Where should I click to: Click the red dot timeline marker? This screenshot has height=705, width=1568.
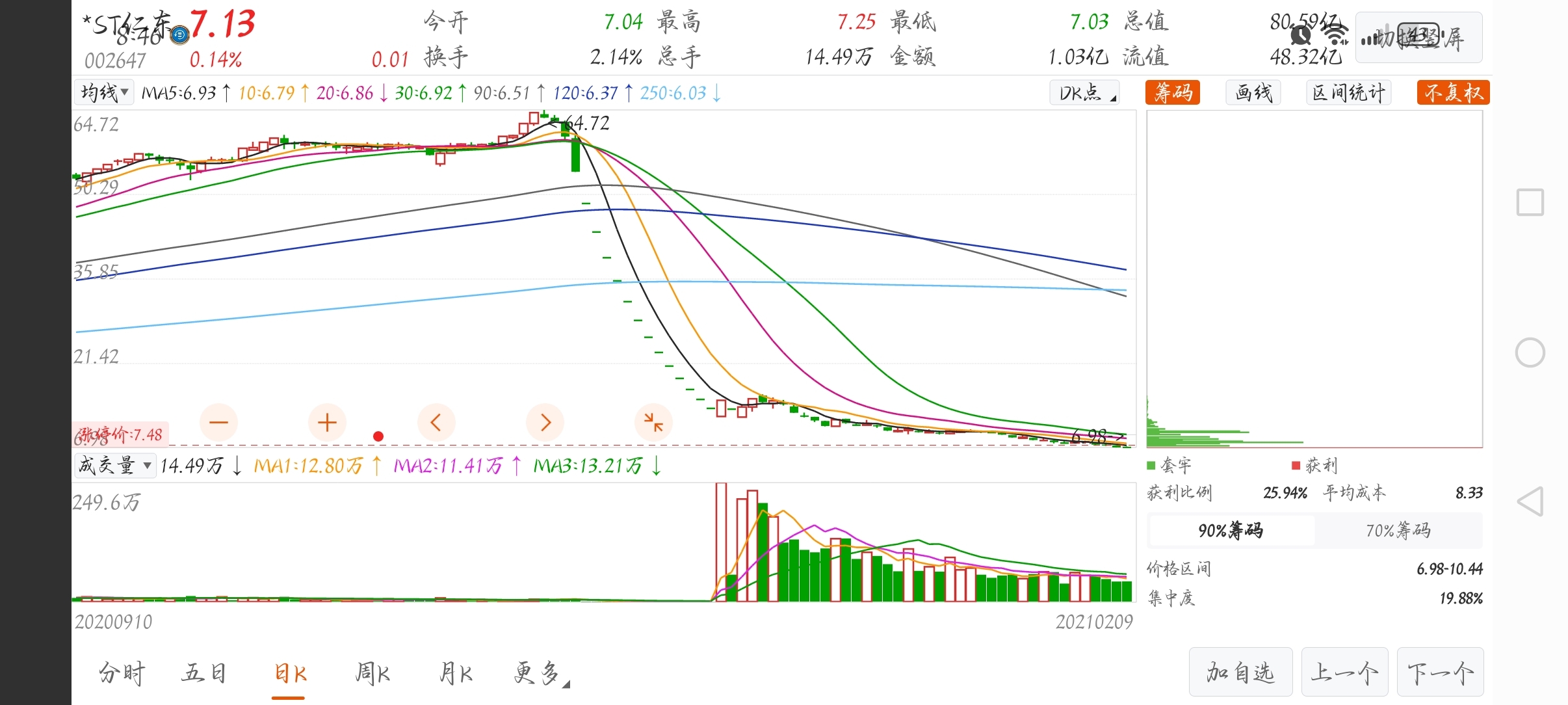[x=378, y=436]
